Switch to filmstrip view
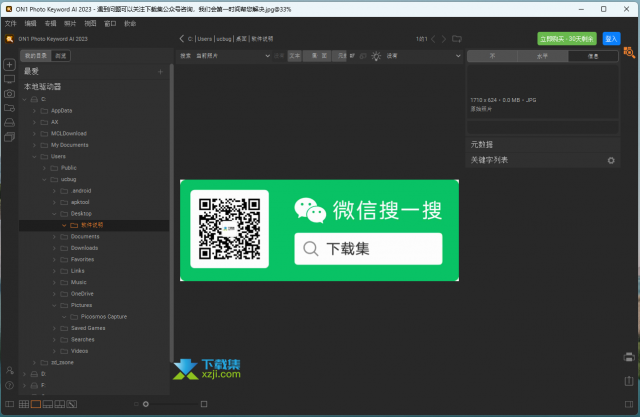Screen dimensions: 640x417 pyautogui.click(x=48, y=404)
